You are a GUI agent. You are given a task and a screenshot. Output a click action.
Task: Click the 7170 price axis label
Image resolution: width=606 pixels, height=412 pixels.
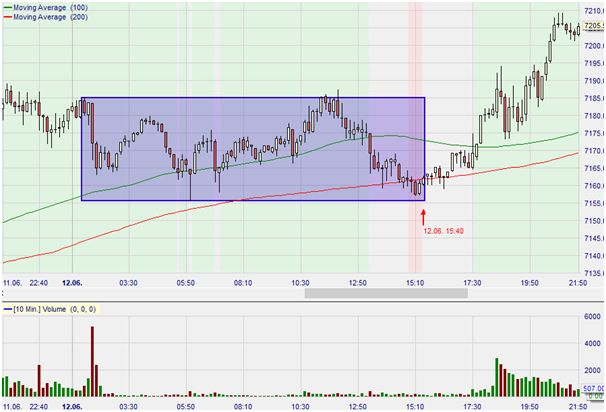tap(594, 151)
